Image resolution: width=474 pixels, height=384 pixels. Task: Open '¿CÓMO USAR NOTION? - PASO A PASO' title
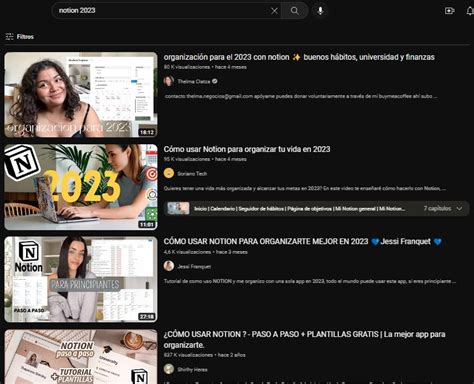pos(304,339)
